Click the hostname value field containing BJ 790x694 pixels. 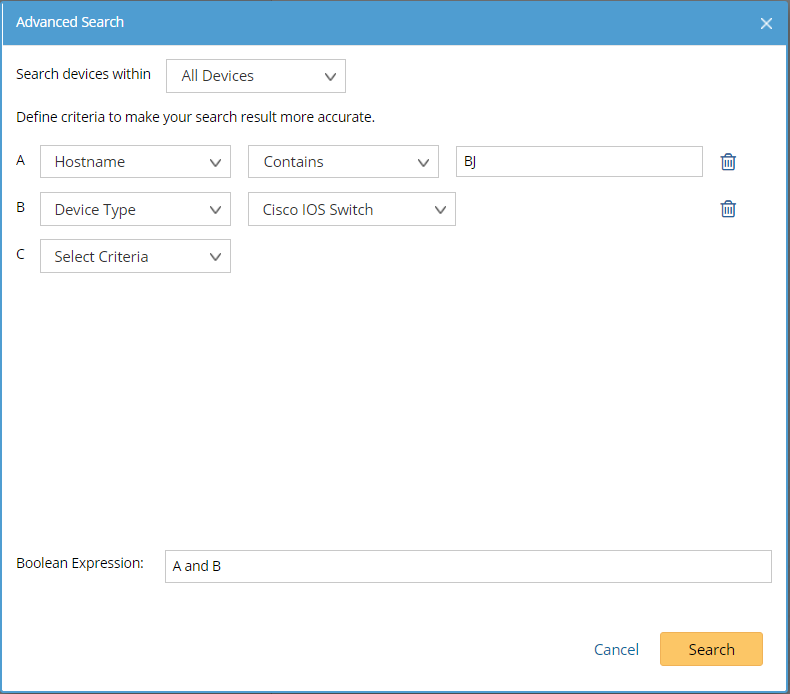tap(579, 162)
